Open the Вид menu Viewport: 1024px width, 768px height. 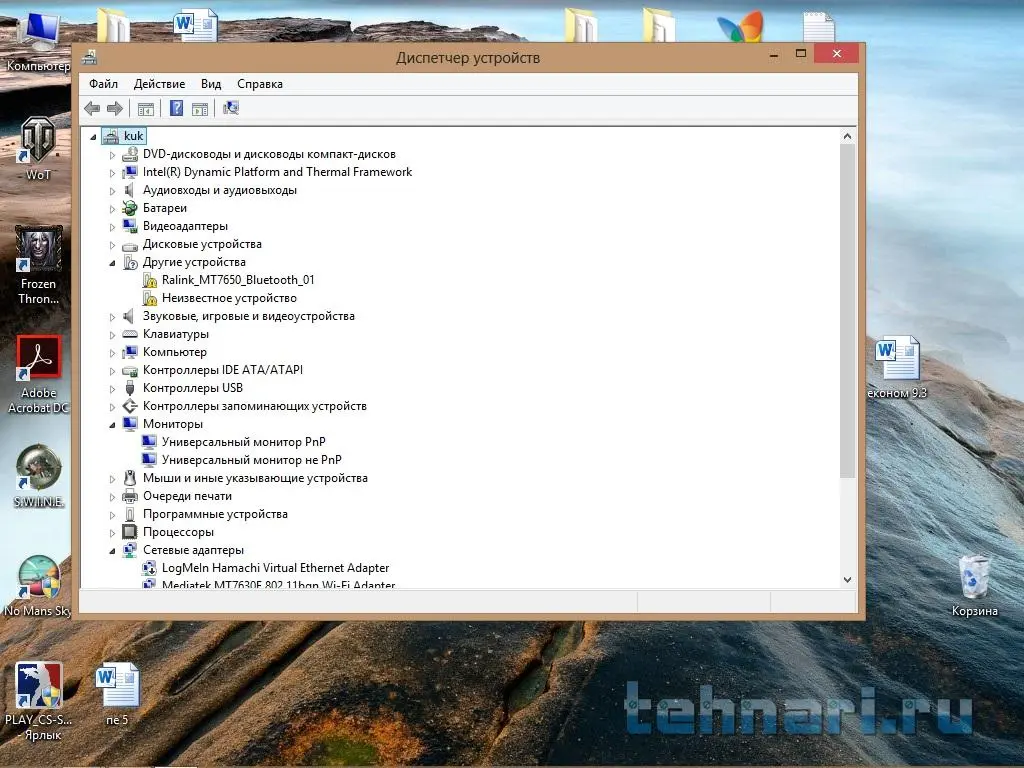click(x=211, y=84)
